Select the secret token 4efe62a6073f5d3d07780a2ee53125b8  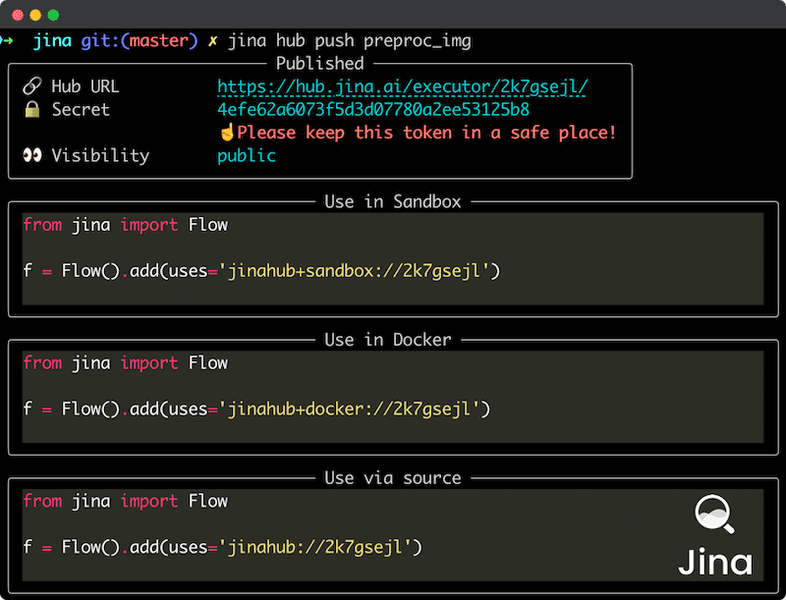click(x=373, y=109)
